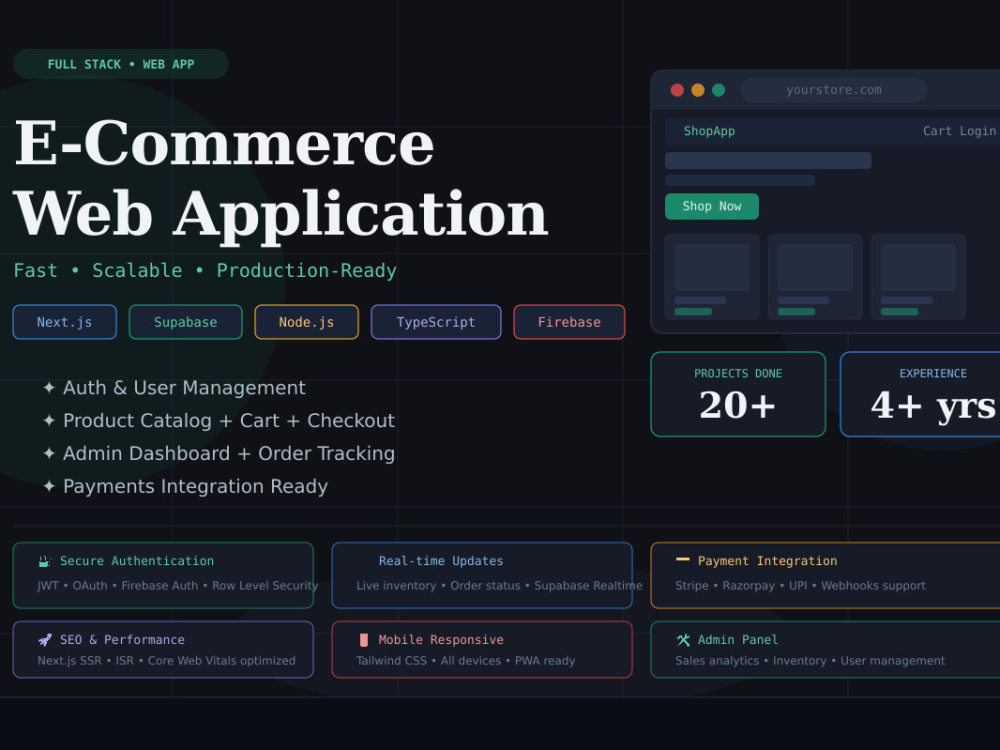Select the Firebase tech badge
Viewport: 1000px width, 750px height.
[x=569, y=322]
